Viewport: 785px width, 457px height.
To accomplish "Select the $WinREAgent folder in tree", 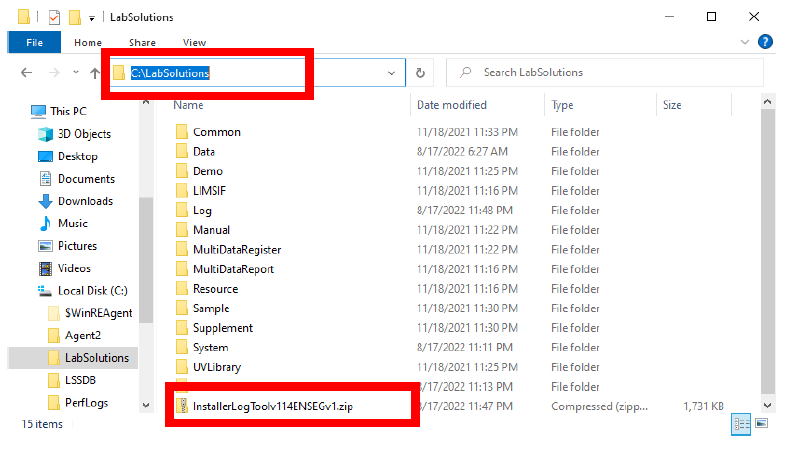I will [91, 313].
